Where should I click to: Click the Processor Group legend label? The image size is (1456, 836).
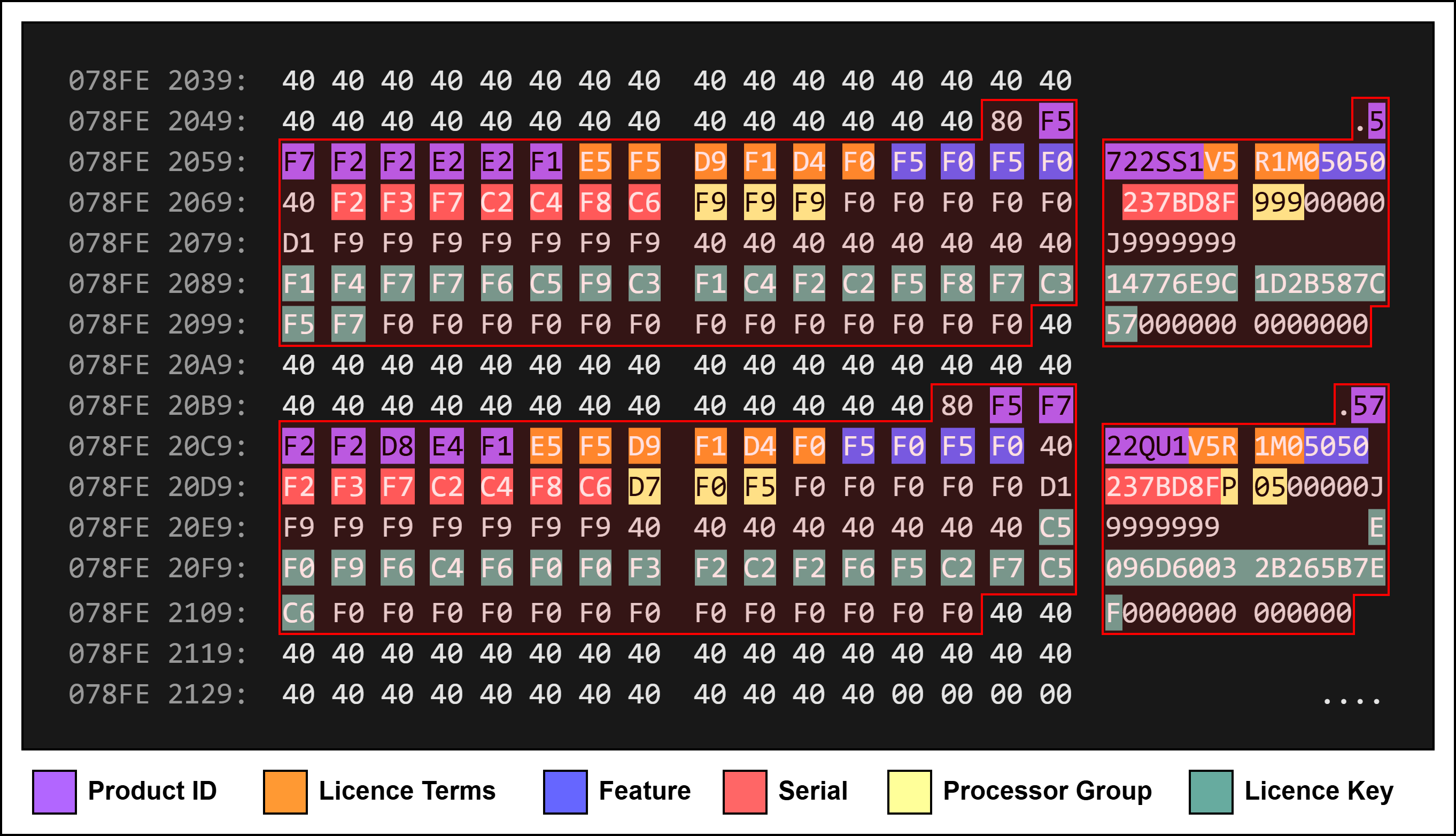click(x=1047, y=791)
